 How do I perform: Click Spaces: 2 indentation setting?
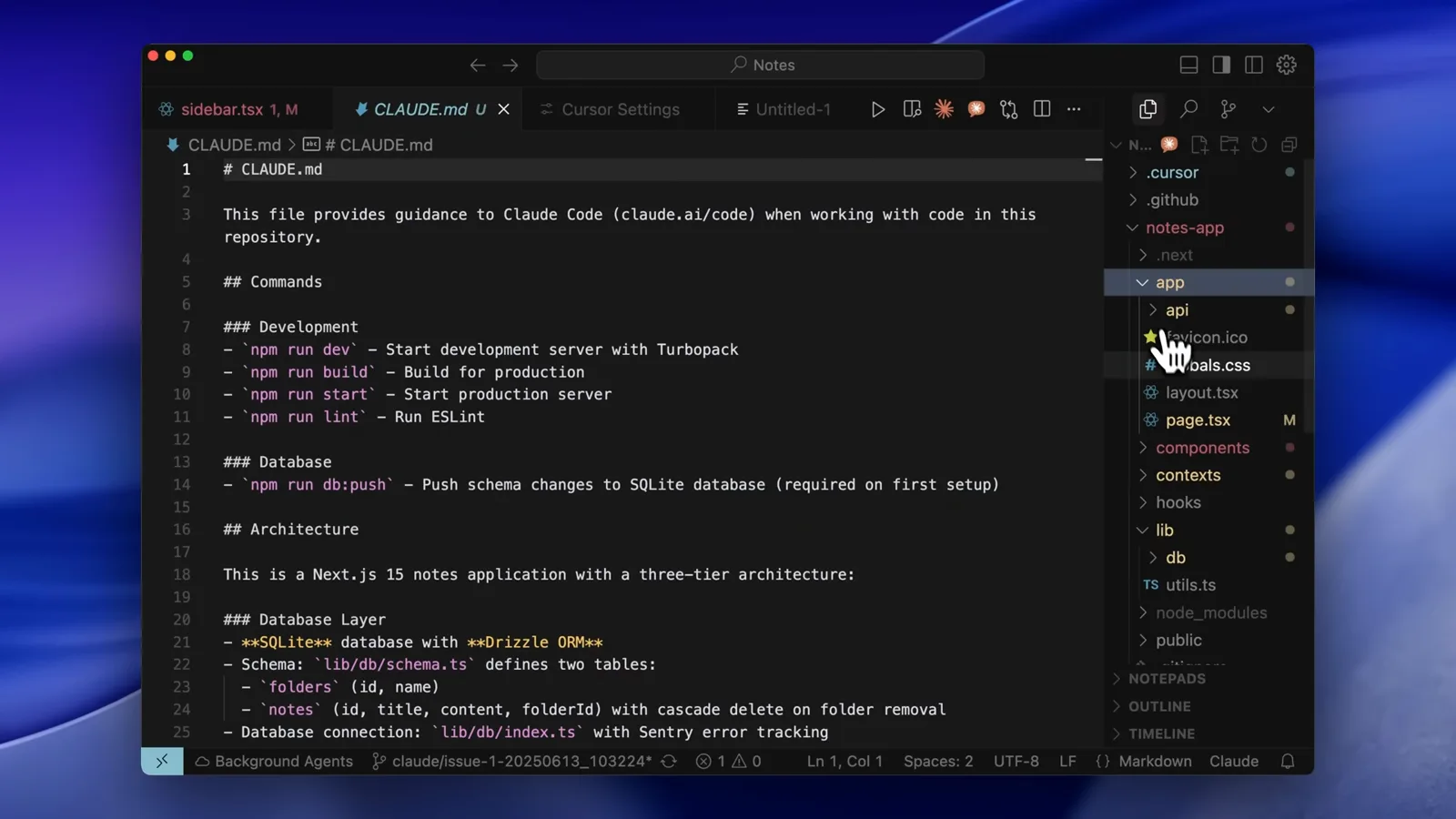938,761
